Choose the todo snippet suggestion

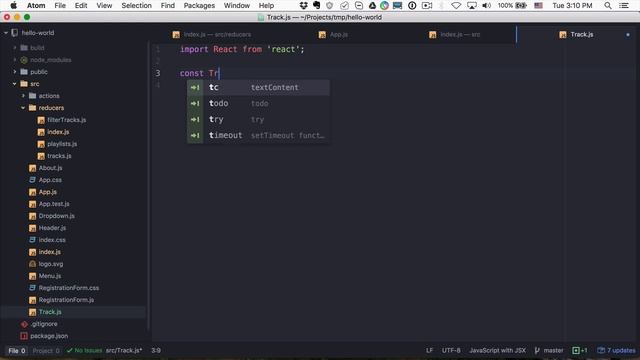click(x=258, y=103)
